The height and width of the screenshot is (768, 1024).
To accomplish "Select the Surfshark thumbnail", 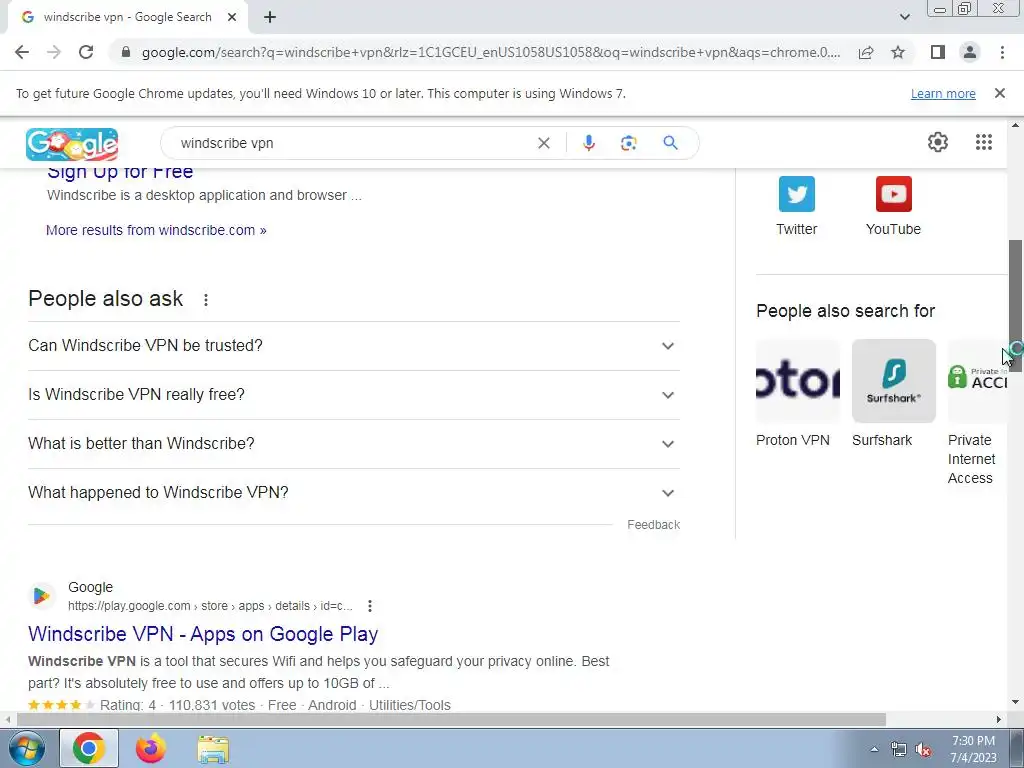I will (893, 381).
